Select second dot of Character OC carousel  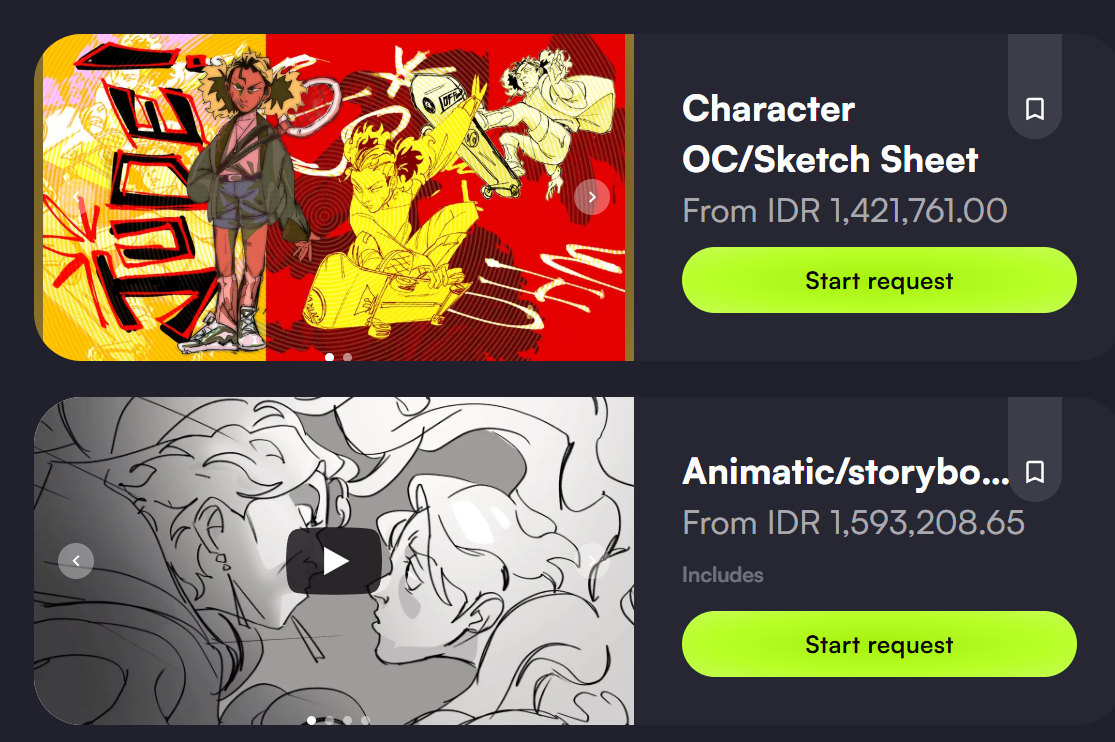[x=347, y=356]
